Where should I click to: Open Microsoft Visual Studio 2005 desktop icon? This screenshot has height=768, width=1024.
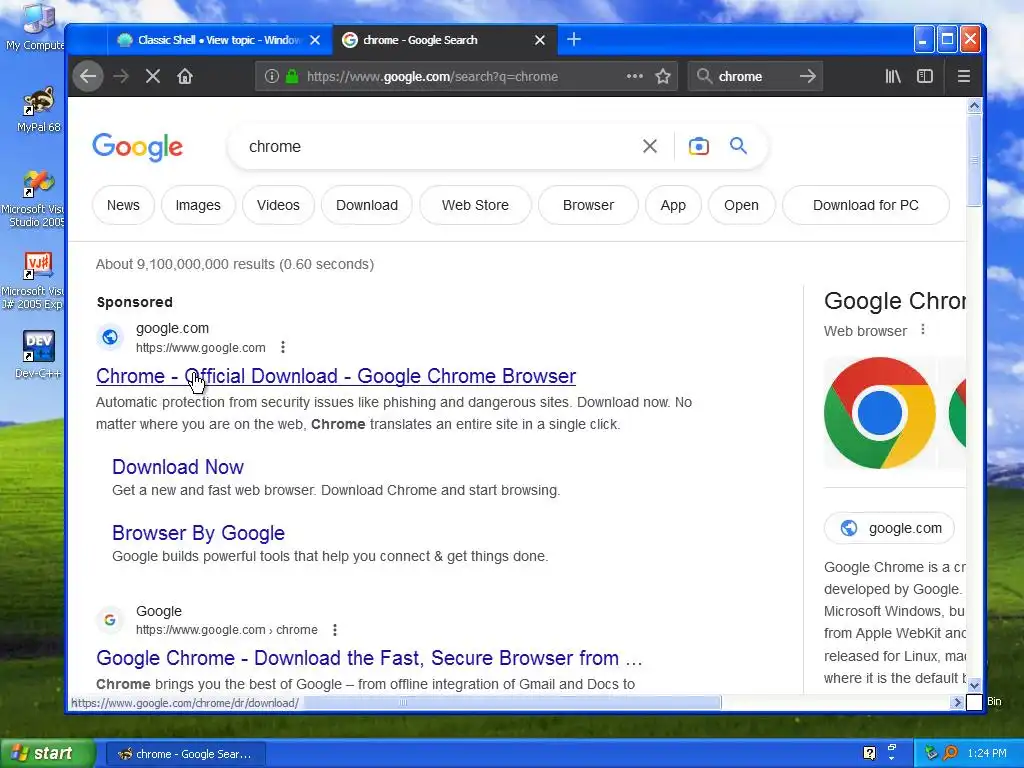(34, 199)
